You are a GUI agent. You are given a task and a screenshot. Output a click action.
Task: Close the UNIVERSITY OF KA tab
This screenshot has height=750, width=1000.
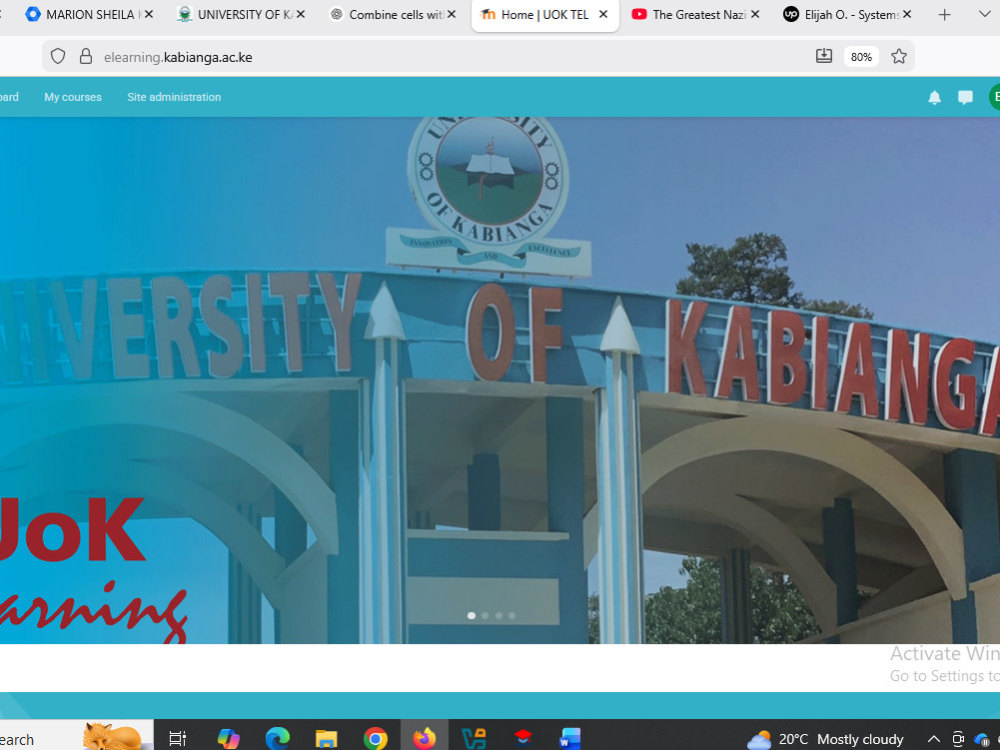tap(300, 14)
